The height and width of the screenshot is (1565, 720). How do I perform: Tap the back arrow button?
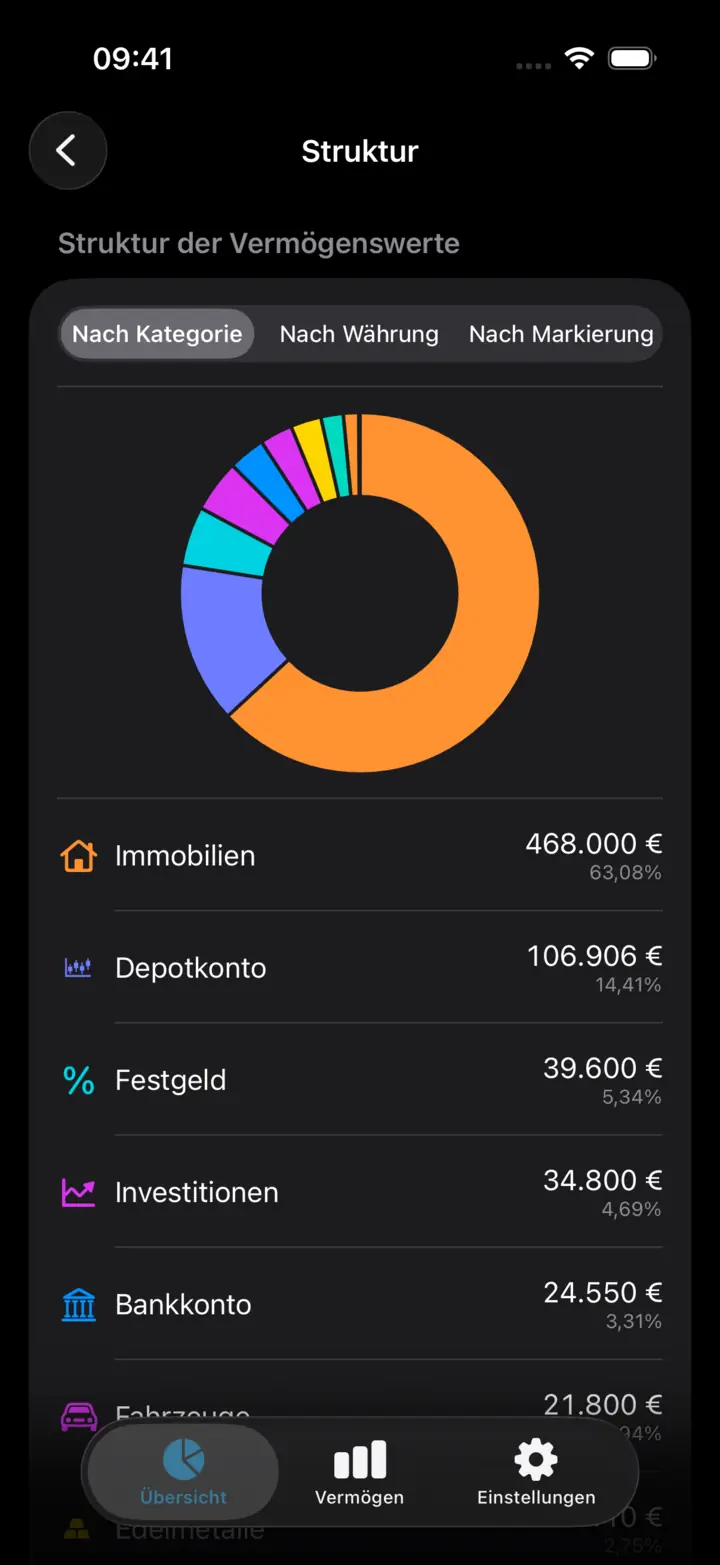click(x=67, y=151)
